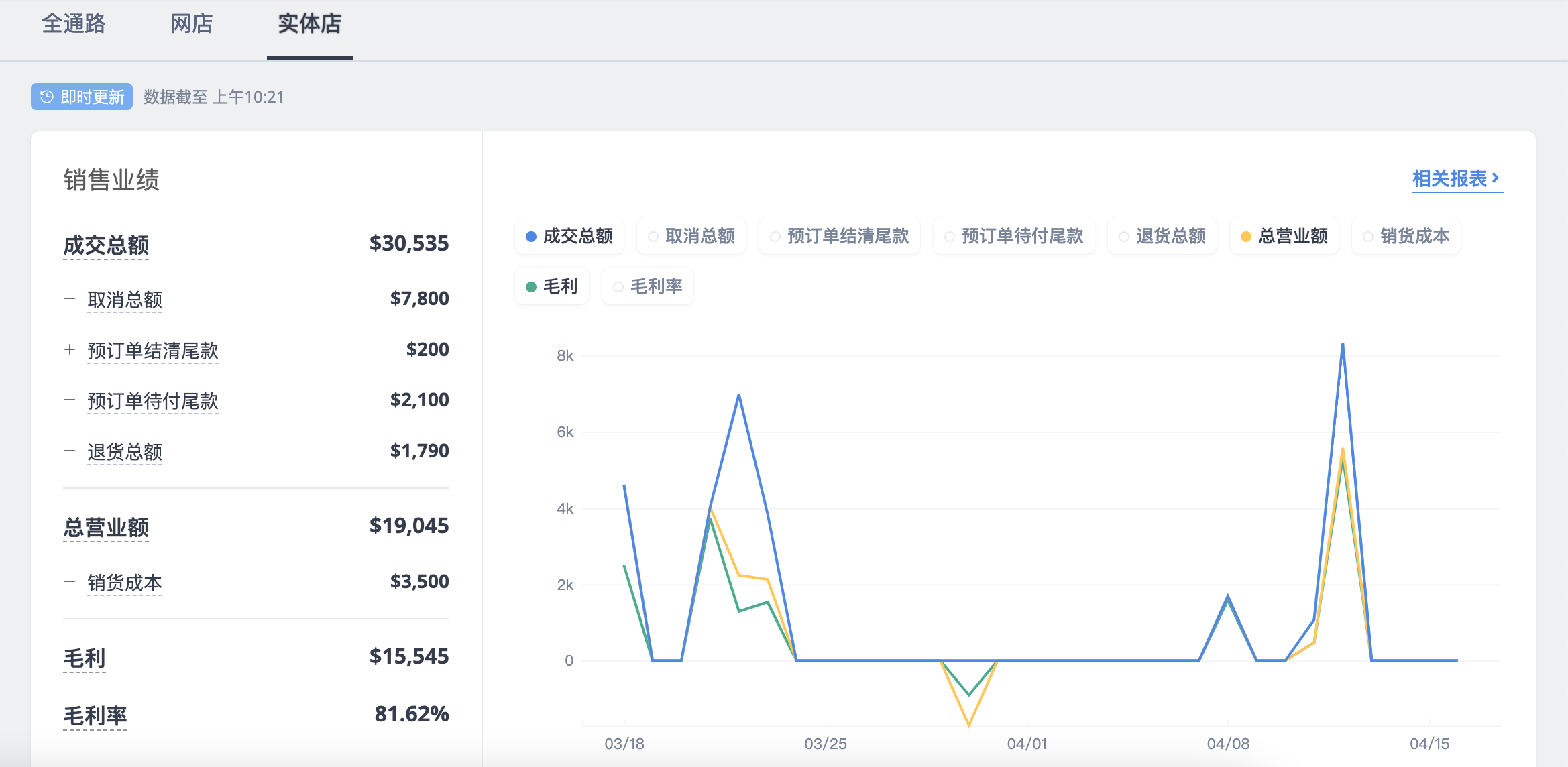Click the clock icon in 即时更新 badge
Viewport: 1568px width, 767px height.
(x=47, y=97)
